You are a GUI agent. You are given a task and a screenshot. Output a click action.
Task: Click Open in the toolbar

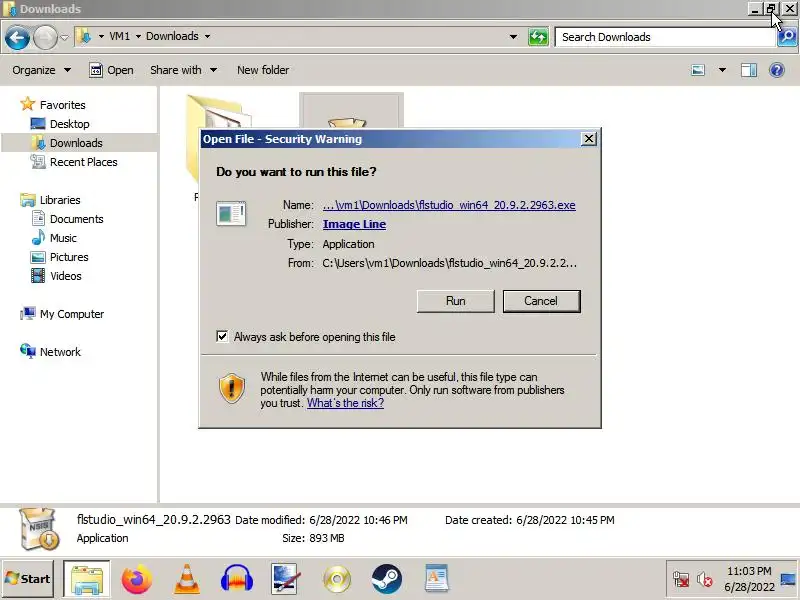(111, 70)
